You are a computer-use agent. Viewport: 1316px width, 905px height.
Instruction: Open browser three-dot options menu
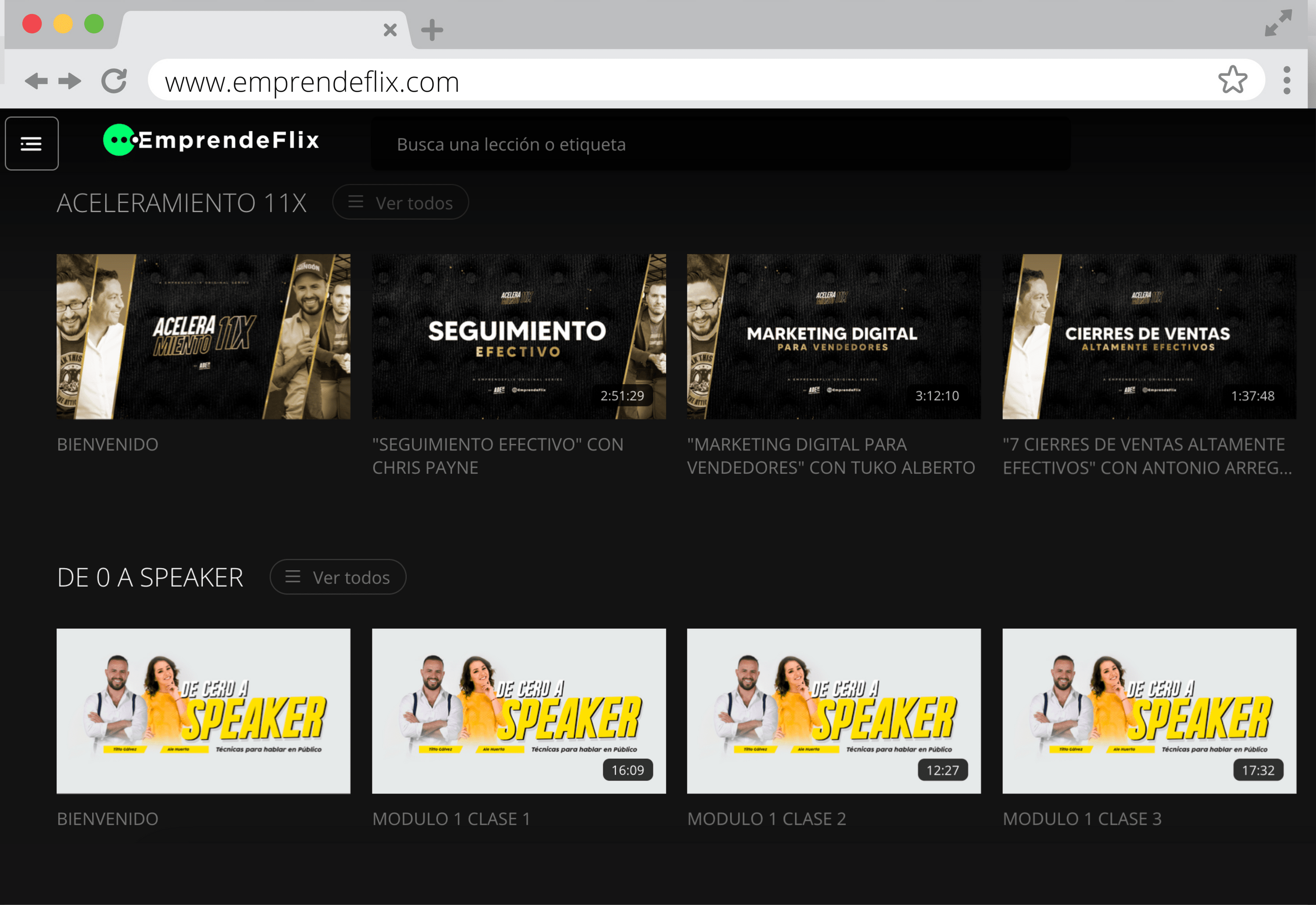(x=1287, y=80)
